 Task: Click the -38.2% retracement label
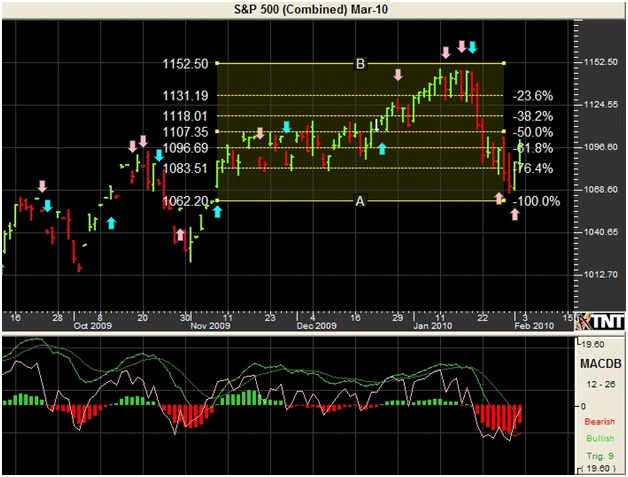(533, 116)
